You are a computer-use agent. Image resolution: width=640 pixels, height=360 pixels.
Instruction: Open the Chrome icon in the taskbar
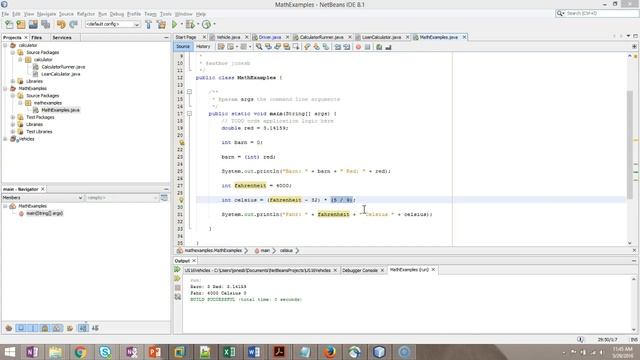pos(80,352)
